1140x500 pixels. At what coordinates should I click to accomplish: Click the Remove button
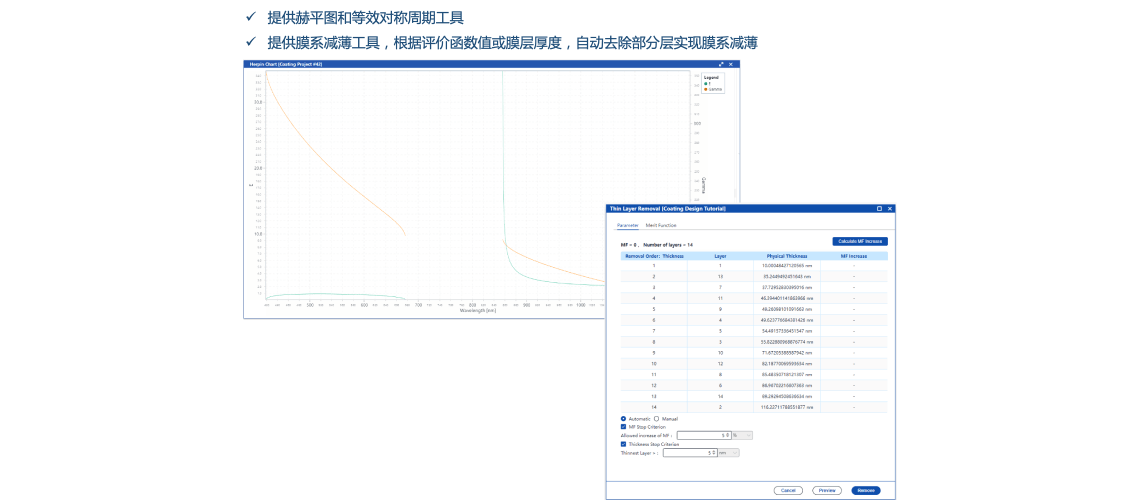tap(865, 490)
